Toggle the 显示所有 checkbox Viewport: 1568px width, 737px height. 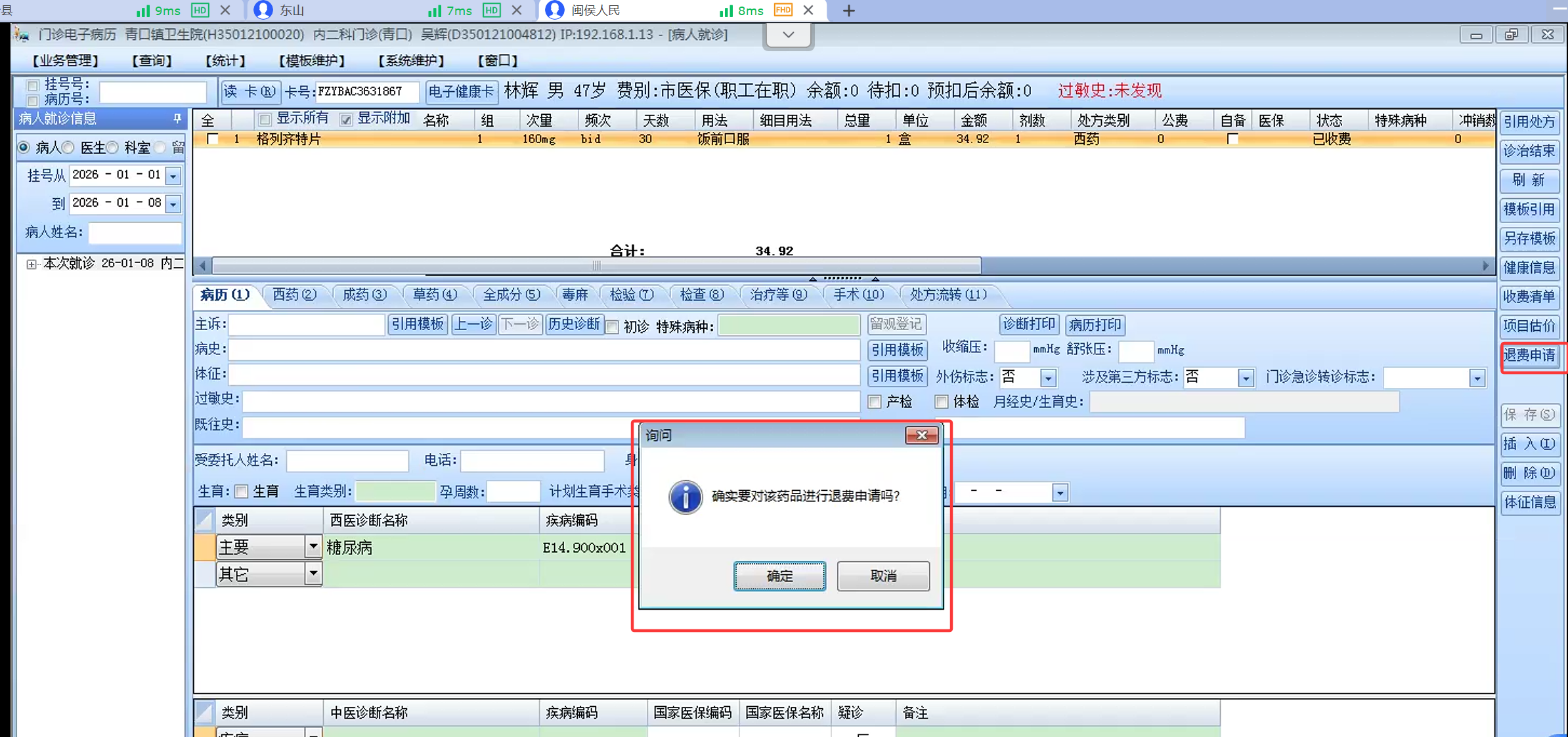[x=265, y=119]
